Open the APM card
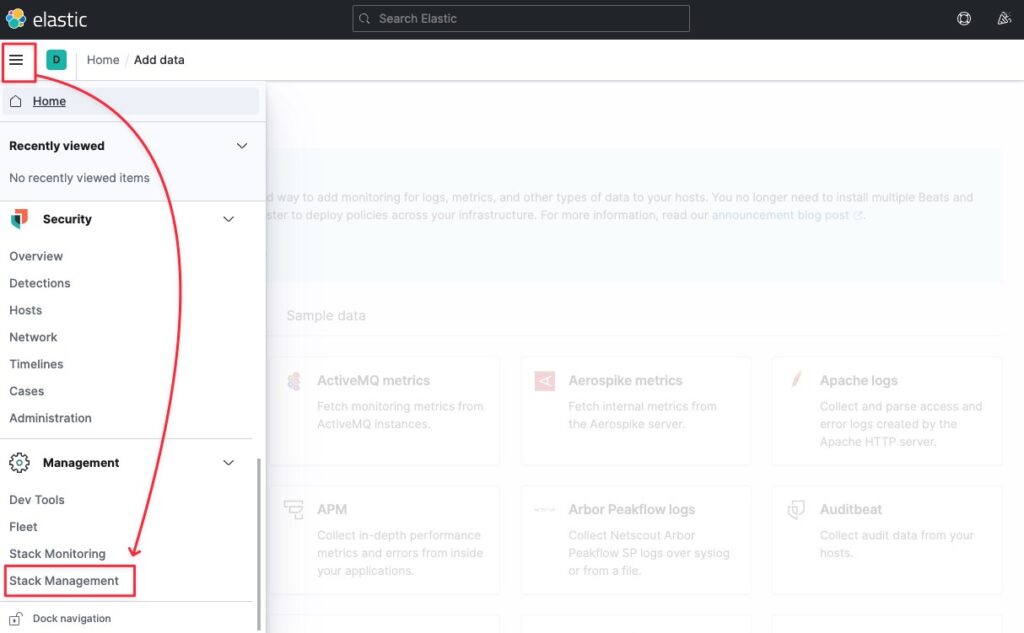The height and width of the screenshot is (633, 1024). 385,540
